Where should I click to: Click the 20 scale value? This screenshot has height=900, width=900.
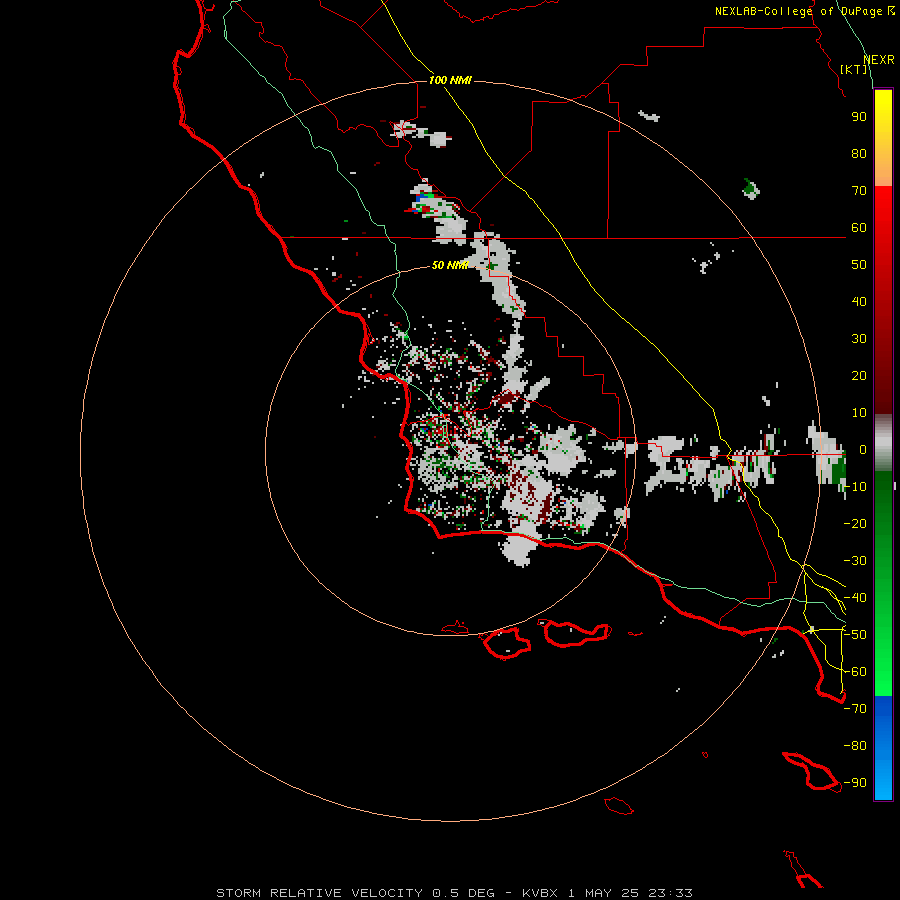[x=859, y=376]
